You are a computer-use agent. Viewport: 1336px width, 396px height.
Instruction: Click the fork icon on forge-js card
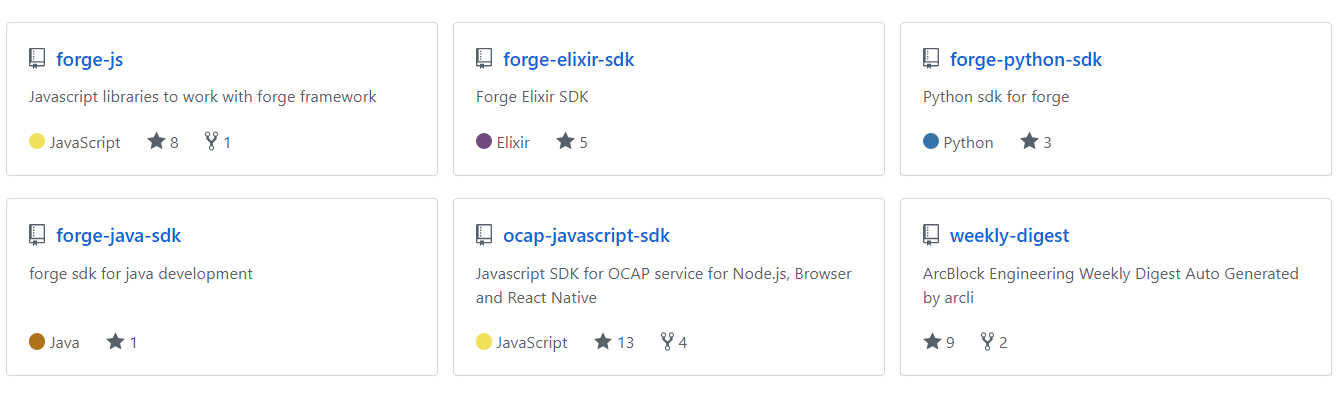[211, 141]
